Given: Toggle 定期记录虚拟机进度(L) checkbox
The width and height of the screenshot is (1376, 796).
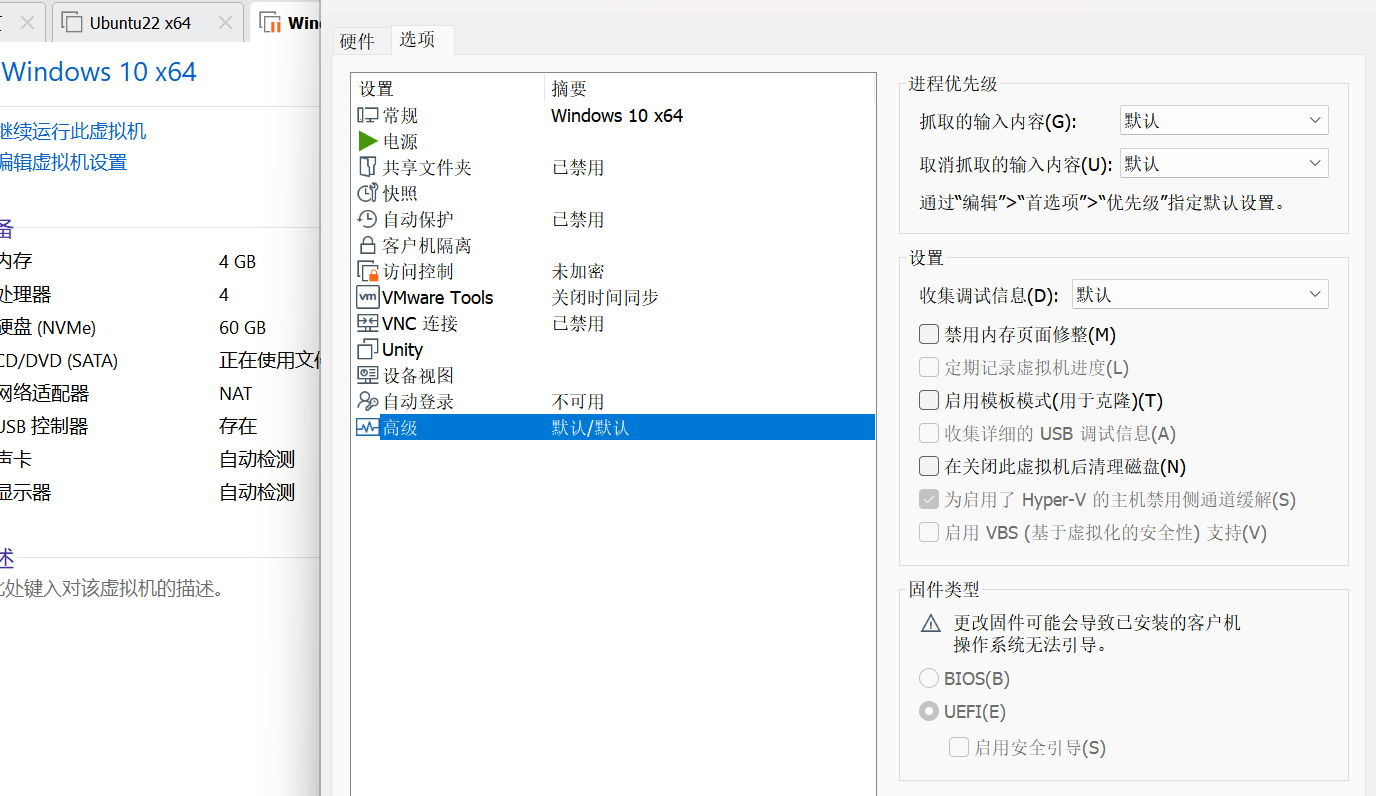Looking at the screenshot, I should [929, 367].
